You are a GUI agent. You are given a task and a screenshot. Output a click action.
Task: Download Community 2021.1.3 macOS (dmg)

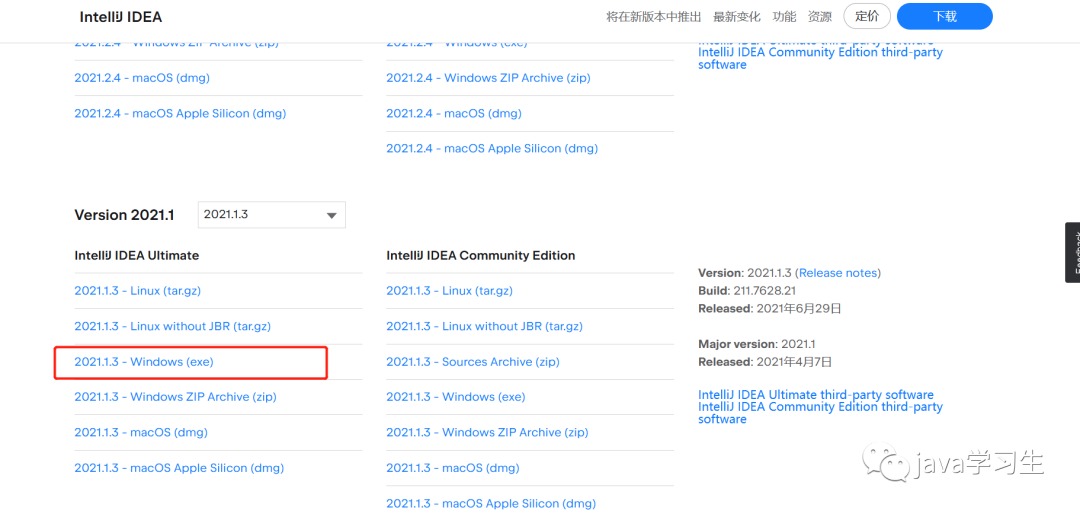[453, 468]
